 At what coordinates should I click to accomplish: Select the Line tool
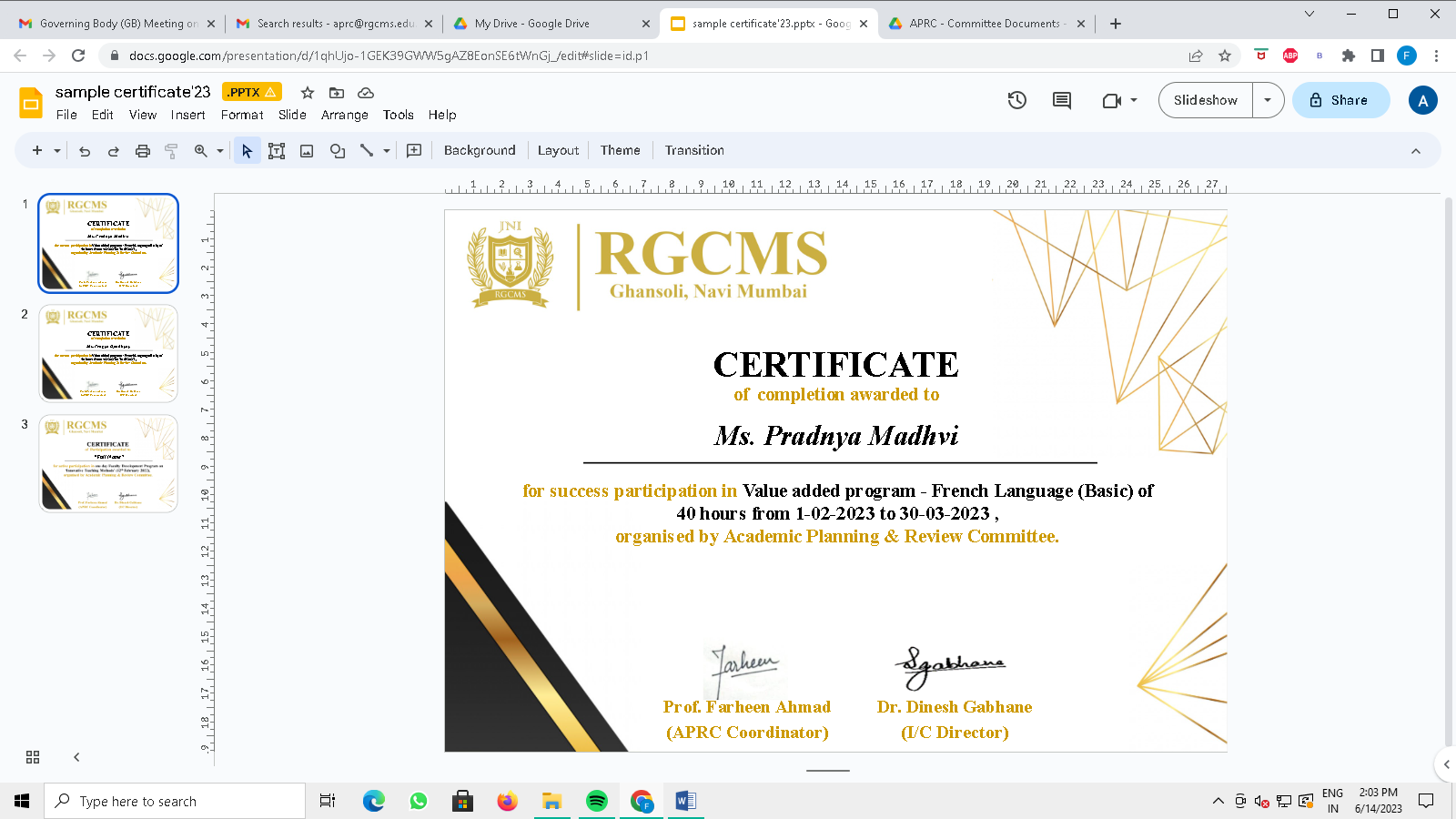pyautogui.click(x=367, y=151)
